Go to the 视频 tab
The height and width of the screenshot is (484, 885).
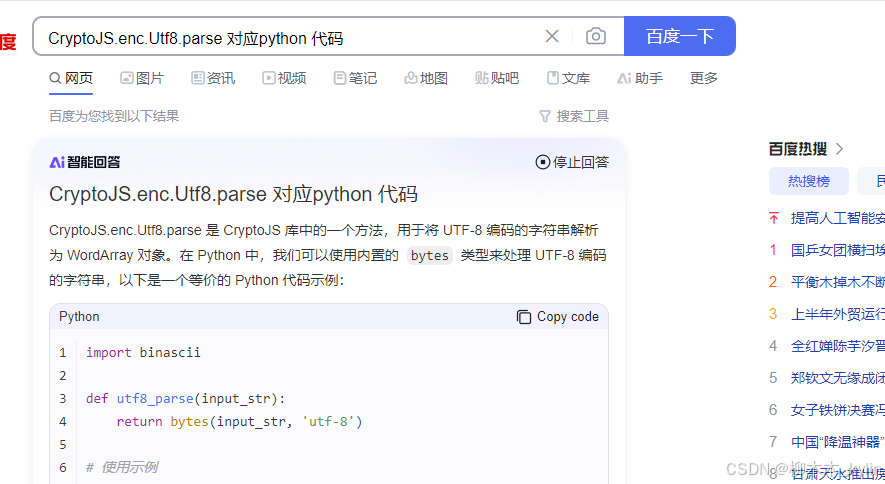tap(284, 78)
